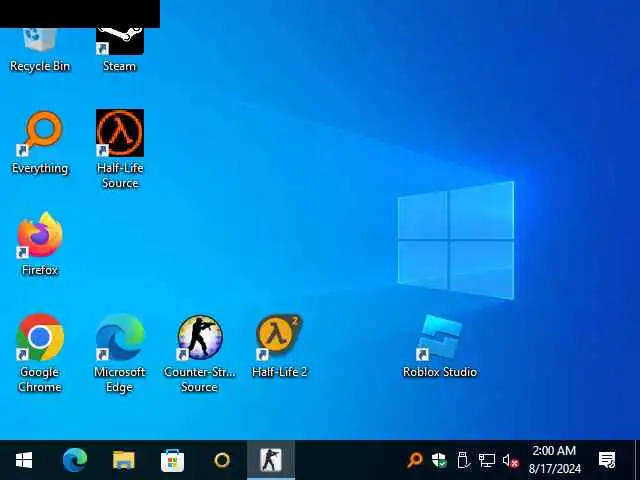Click the Safely Remove Hardware USB icon
The width and height of the screenshot is (640, 480).
tap(463, 460)
